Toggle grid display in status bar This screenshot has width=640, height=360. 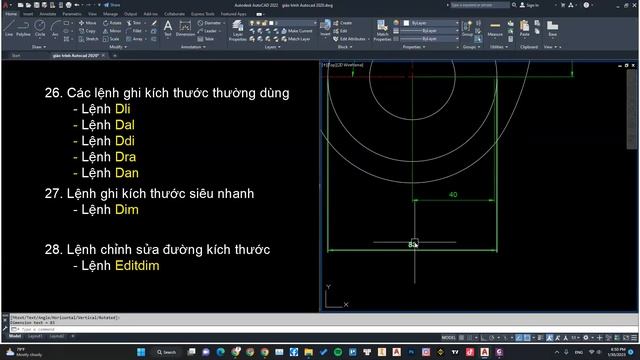coord(461,338)
